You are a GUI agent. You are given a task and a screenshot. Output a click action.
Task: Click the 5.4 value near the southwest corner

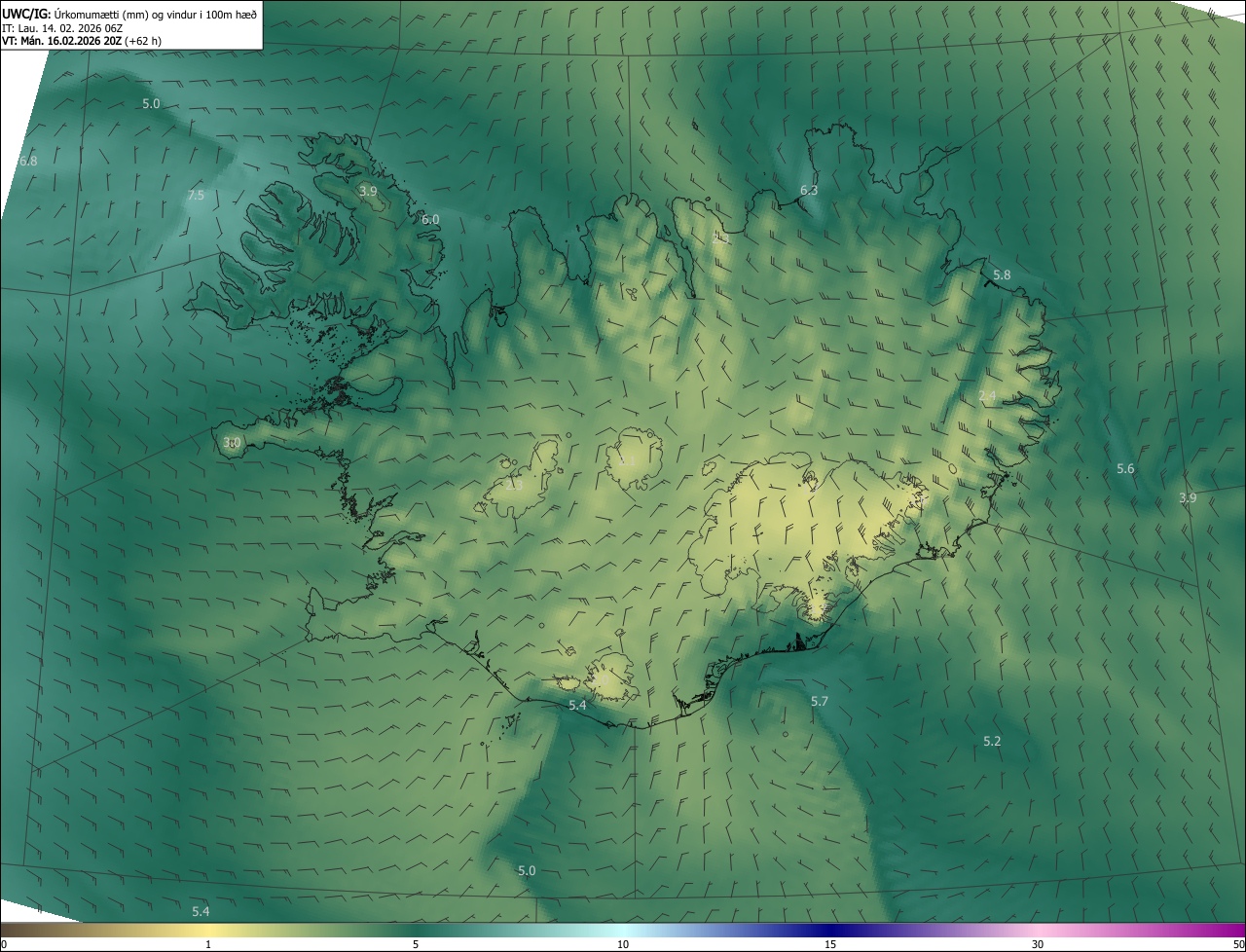(201, 912)
